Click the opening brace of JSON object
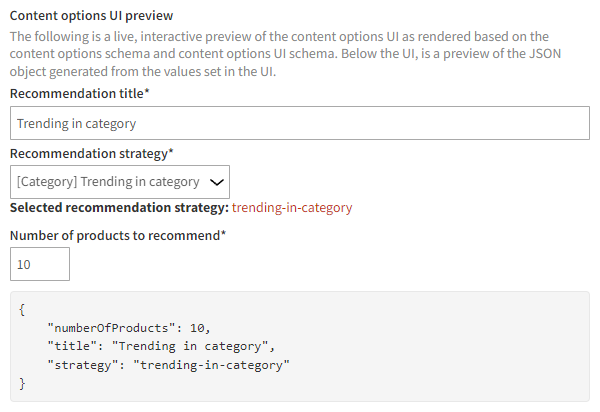 coord(23,309)
